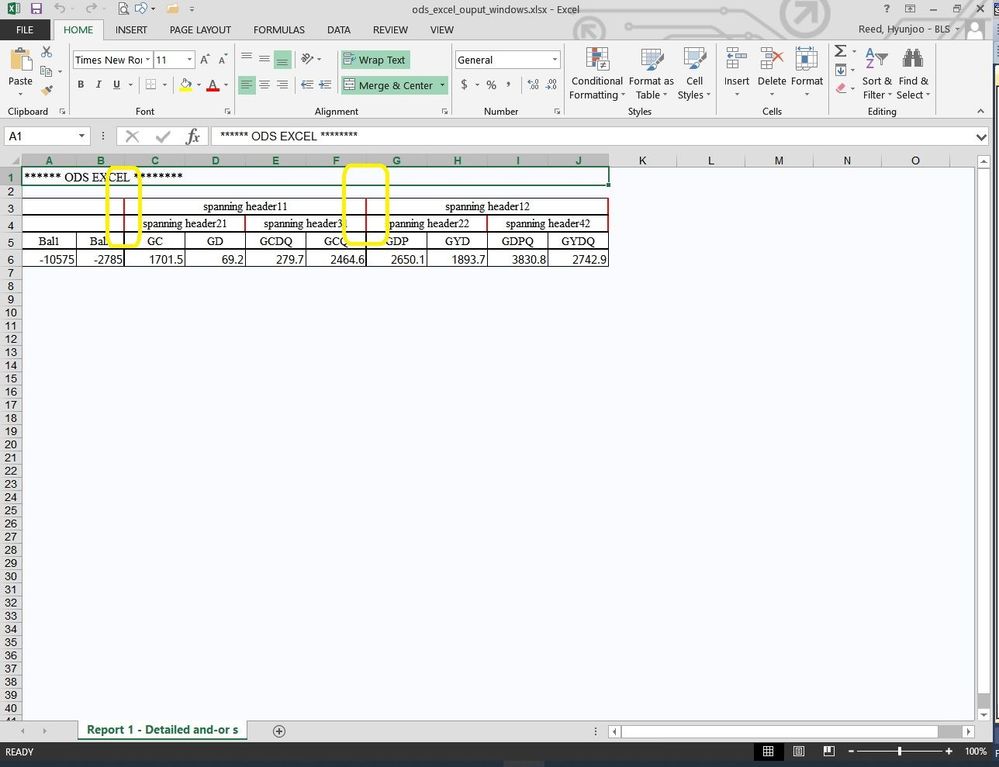Open the font name dropdown

148,60
